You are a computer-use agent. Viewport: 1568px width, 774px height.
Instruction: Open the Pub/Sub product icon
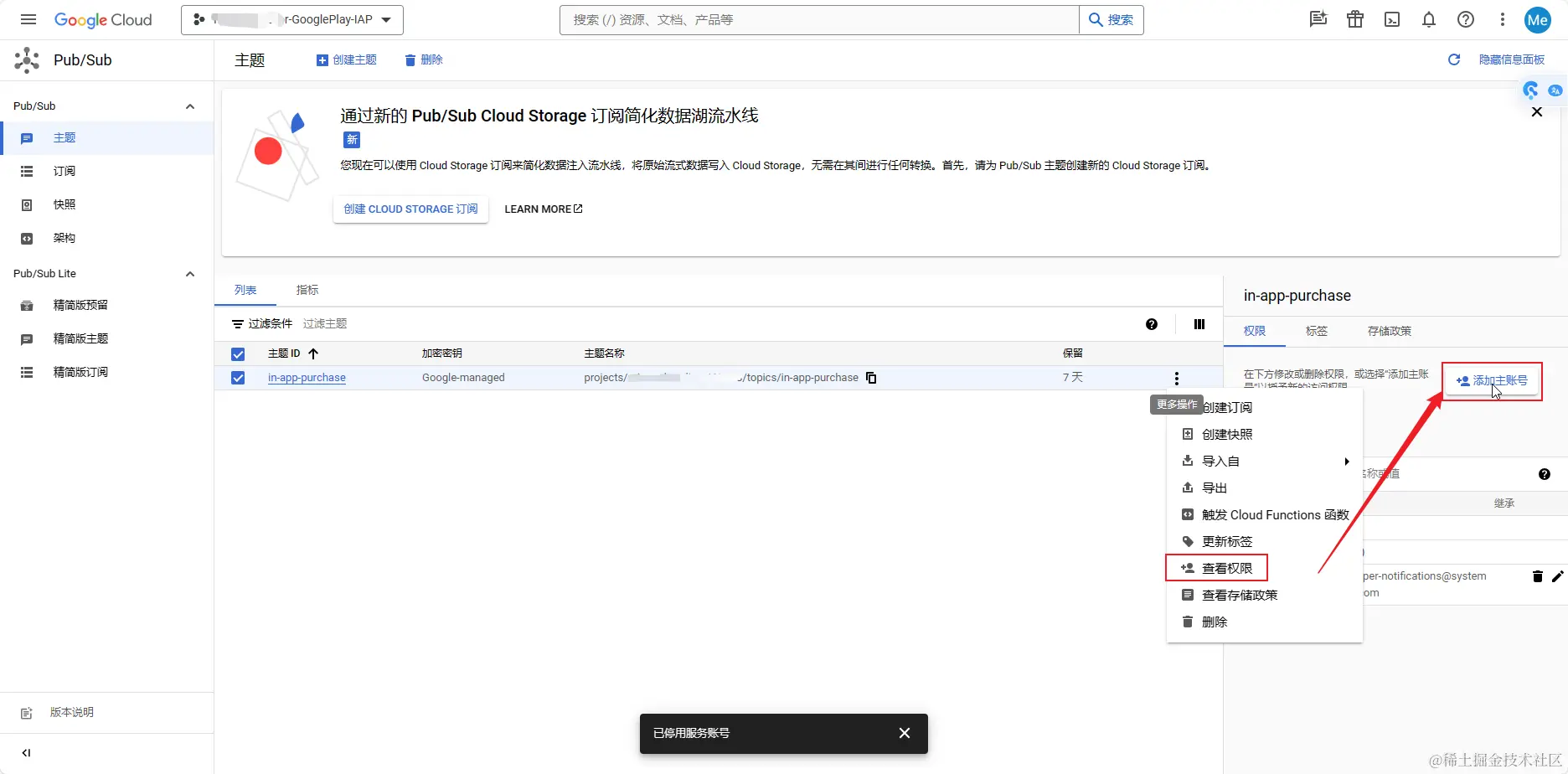pyautogui.click(x=27, y=60)
